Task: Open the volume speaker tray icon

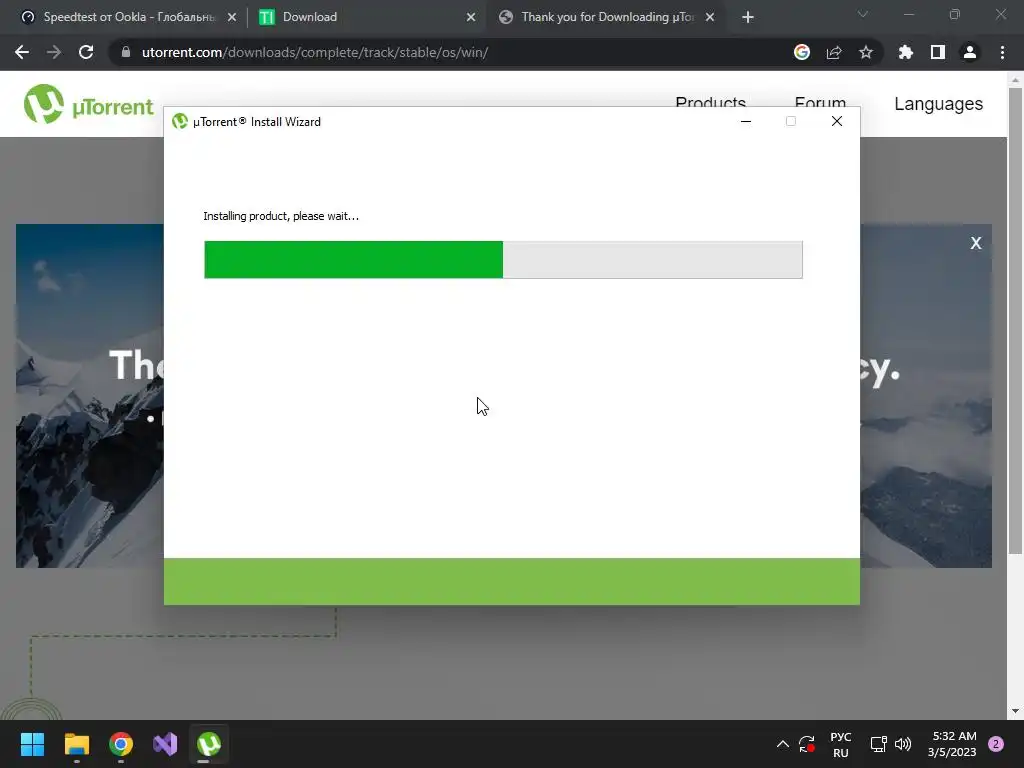Action: (903, 744)
